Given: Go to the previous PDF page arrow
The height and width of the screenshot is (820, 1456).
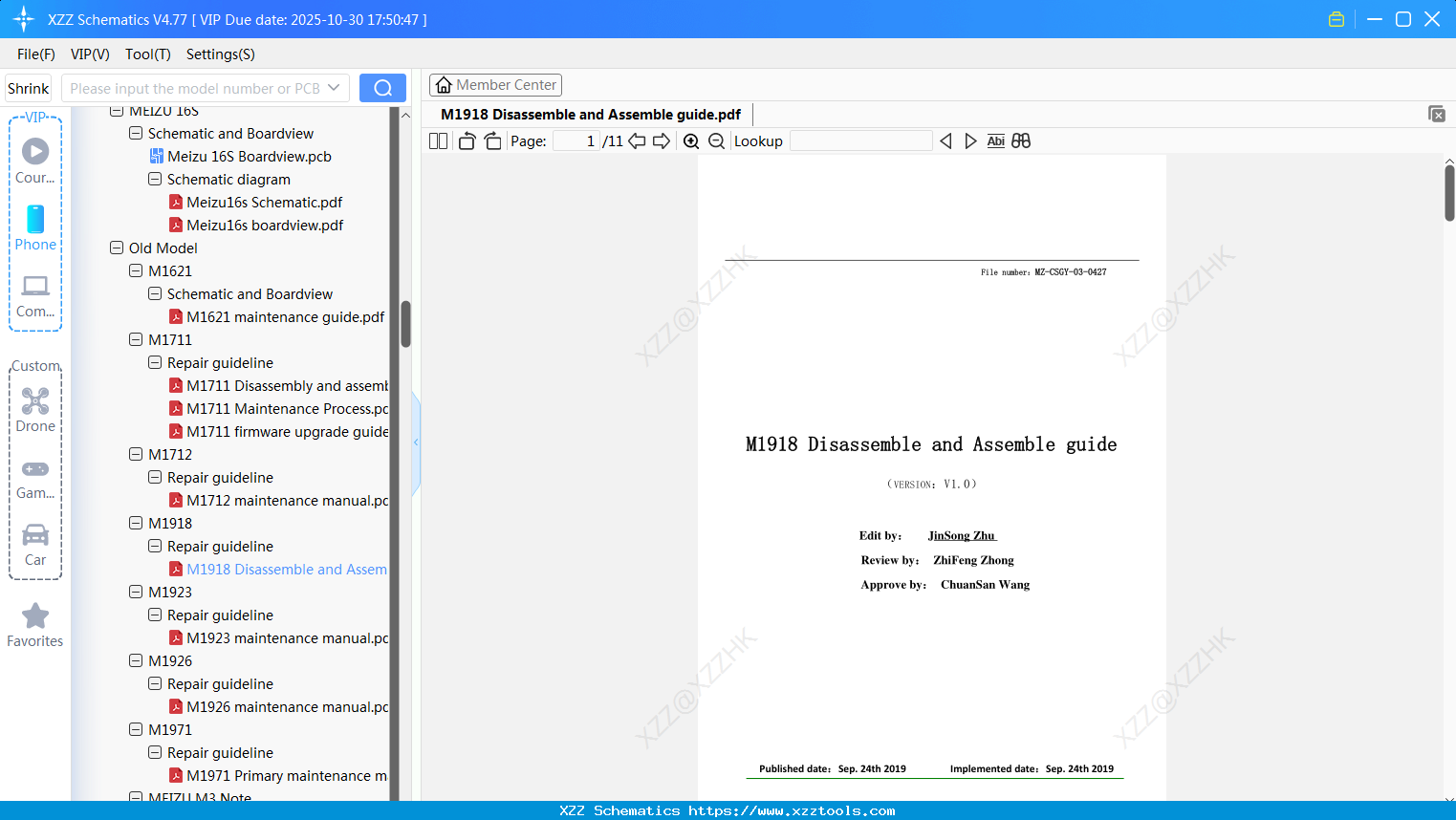Looking at the screenshot, I should point(637,141).
